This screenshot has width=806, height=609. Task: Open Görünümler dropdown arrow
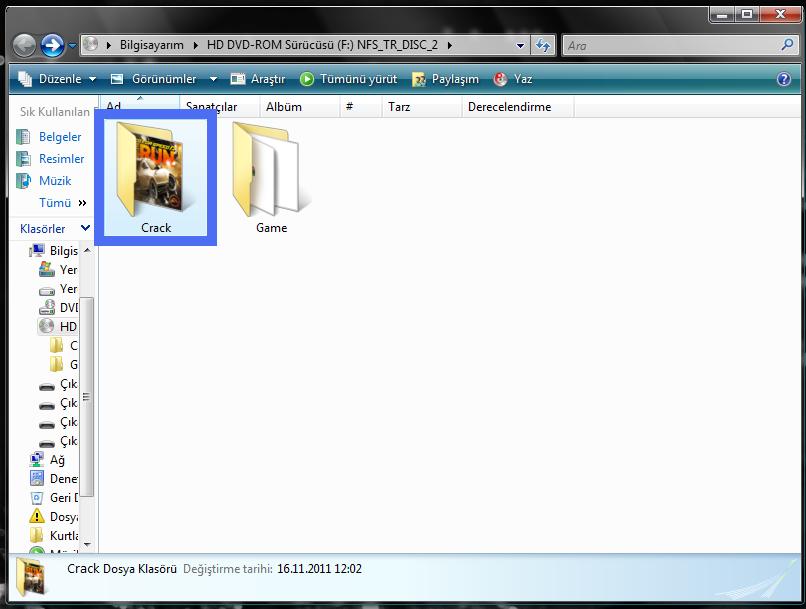click(213, 79)
